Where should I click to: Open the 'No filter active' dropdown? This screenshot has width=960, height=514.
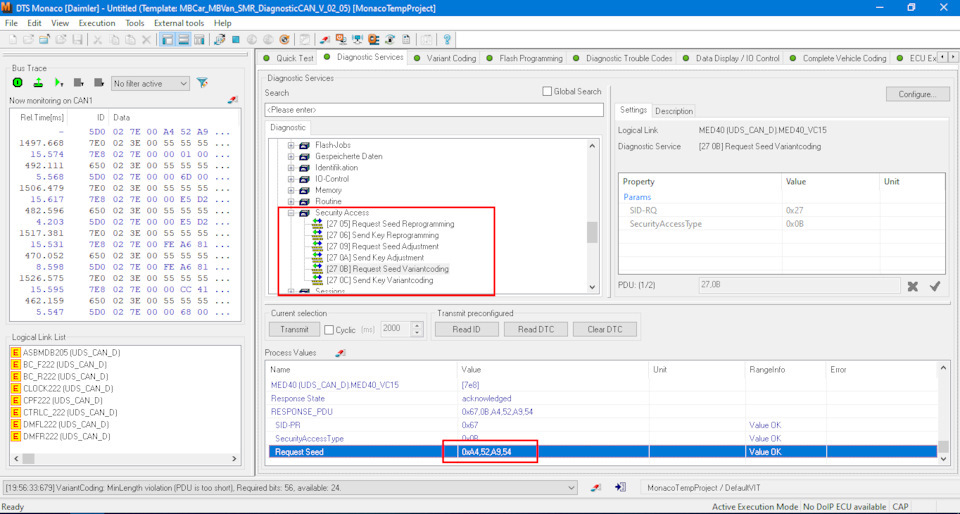pyautogui.click(x=150, y=84)
